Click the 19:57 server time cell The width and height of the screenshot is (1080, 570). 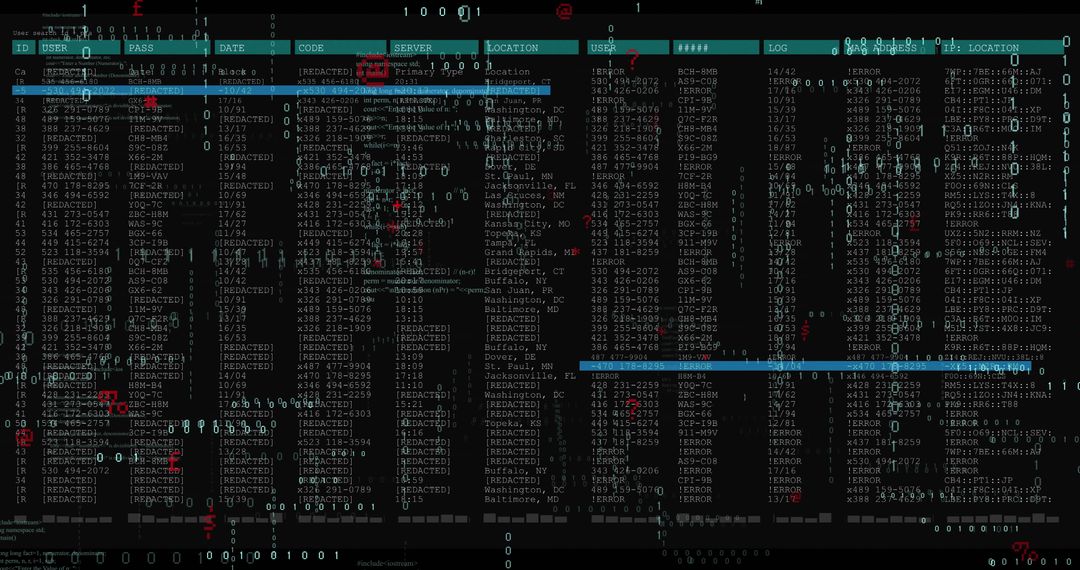pyautogui.click(x=409, y=253)
